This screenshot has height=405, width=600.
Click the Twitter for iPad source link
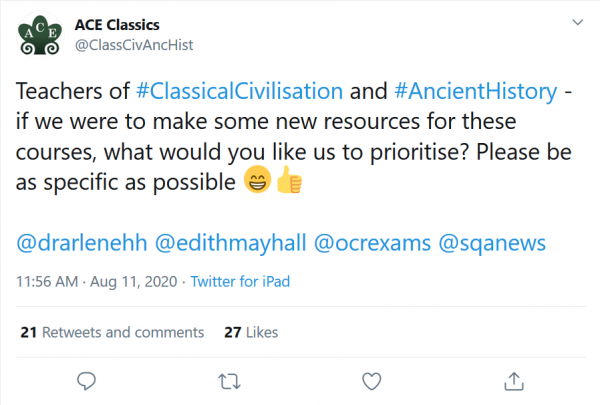[x=240, y=282]
